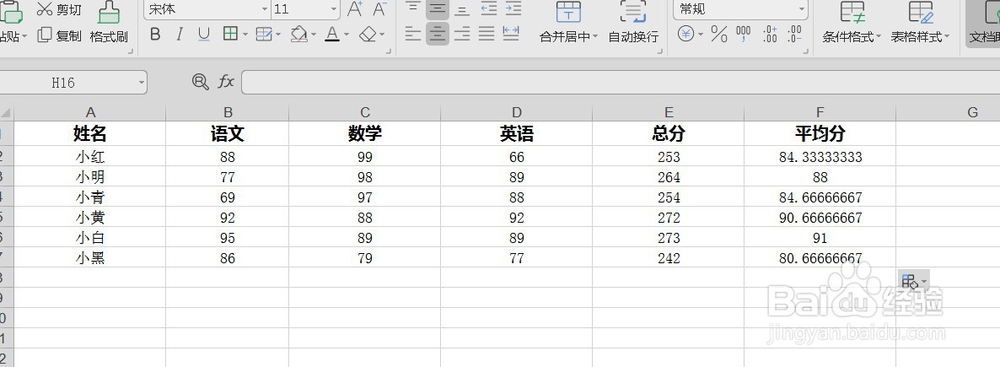Image resolution: width=1000 pixels, height=367 pixels.
Task: Click the distributed alignment icon
Action: [511, 34]
